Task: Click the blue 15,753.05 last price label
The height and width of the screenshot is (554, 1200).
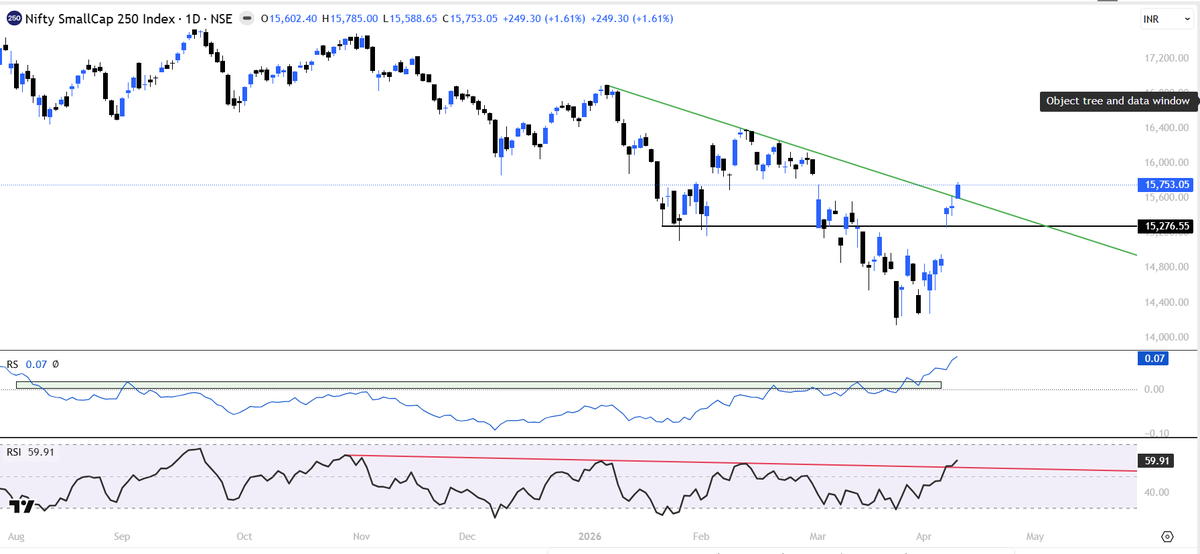Action: (1168, 184)
